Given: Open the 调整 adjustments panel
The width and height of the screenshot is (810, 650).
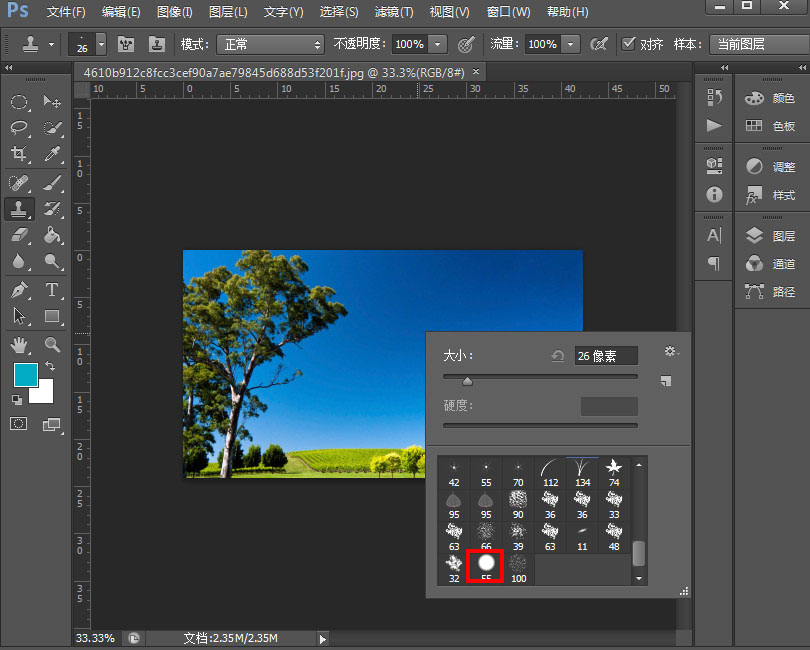Looking at the screenshot, I should tap(770, 167).
